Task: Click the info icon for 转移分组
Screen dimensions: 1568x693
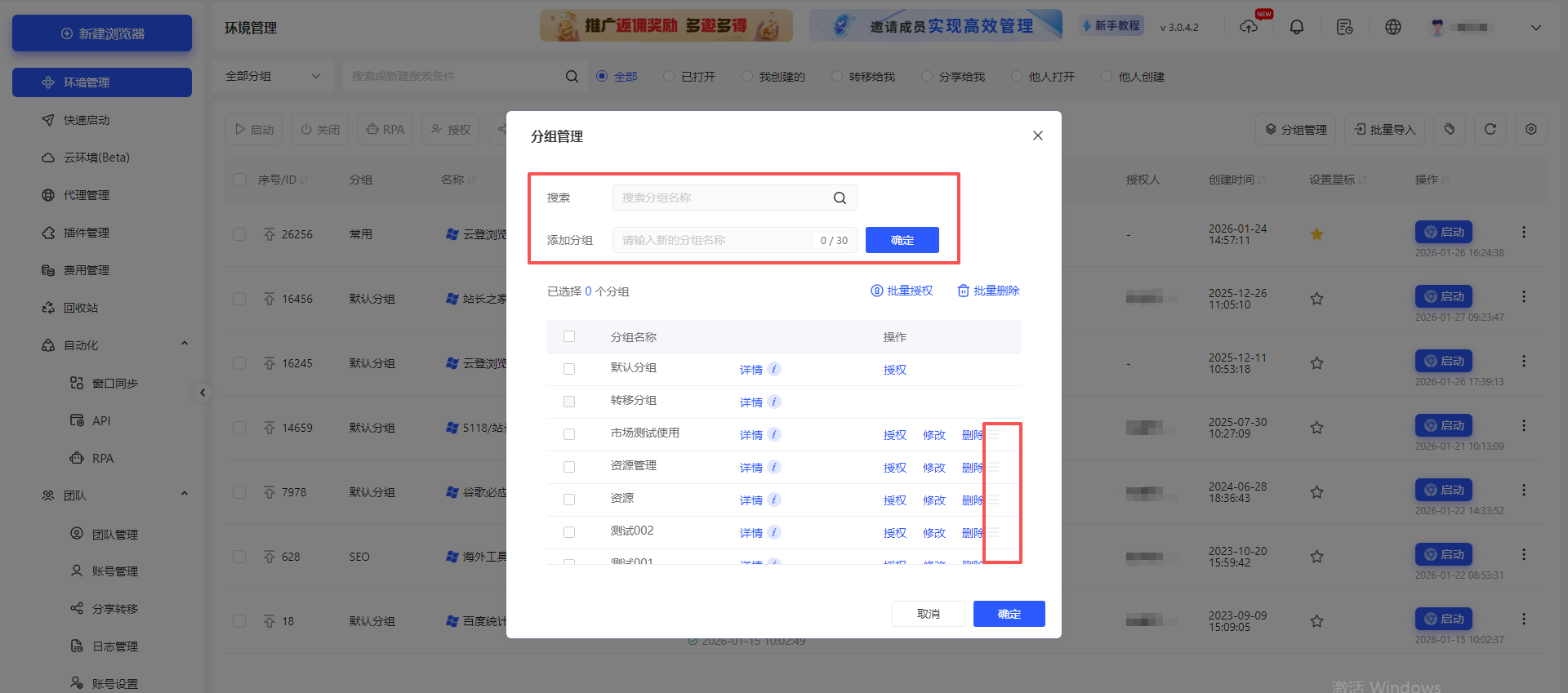Action: (x=774, y=402)
